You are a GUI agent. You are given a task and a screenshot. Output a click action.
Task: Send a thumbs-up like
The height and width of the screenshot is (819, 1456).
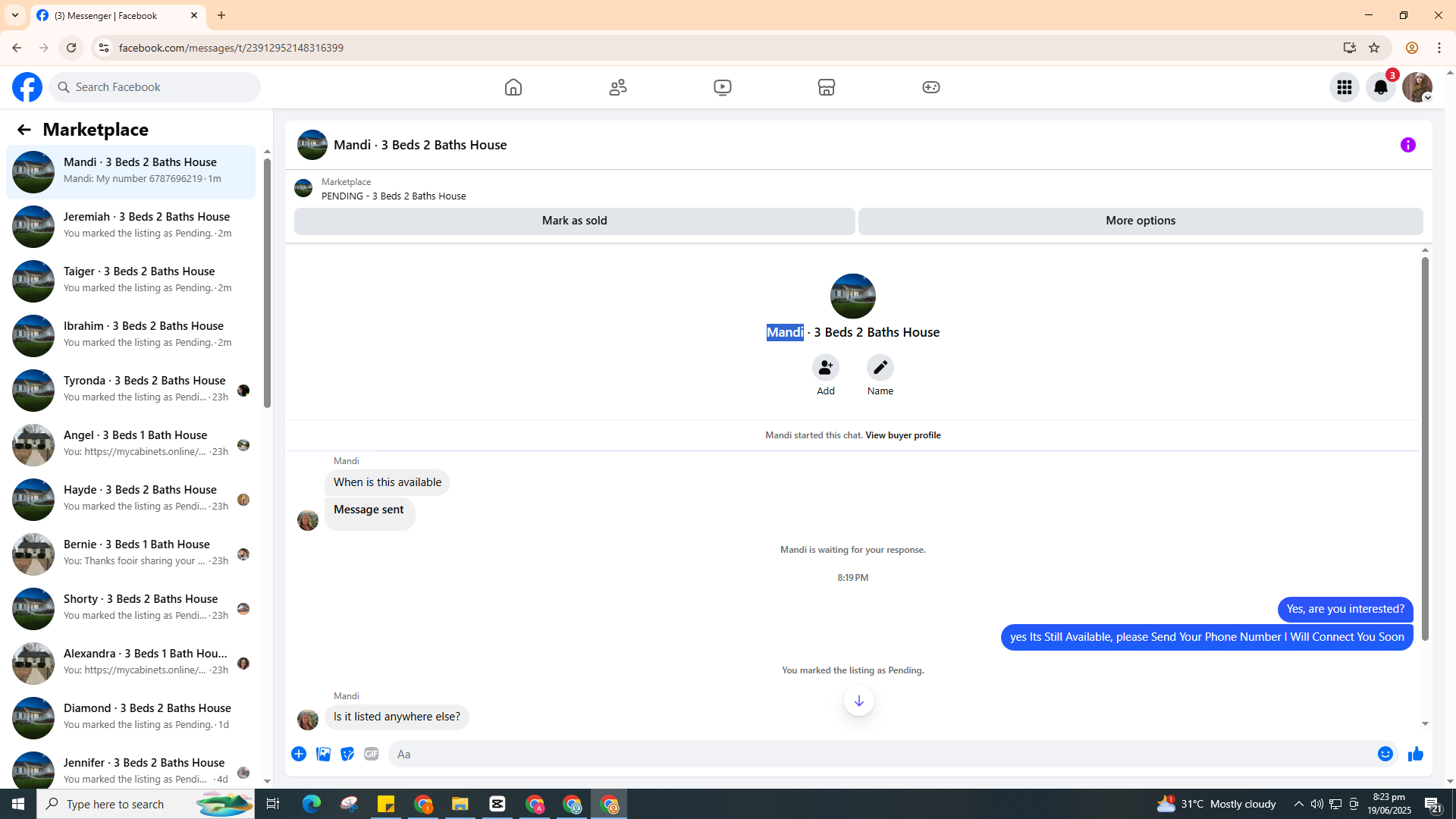1416,754
